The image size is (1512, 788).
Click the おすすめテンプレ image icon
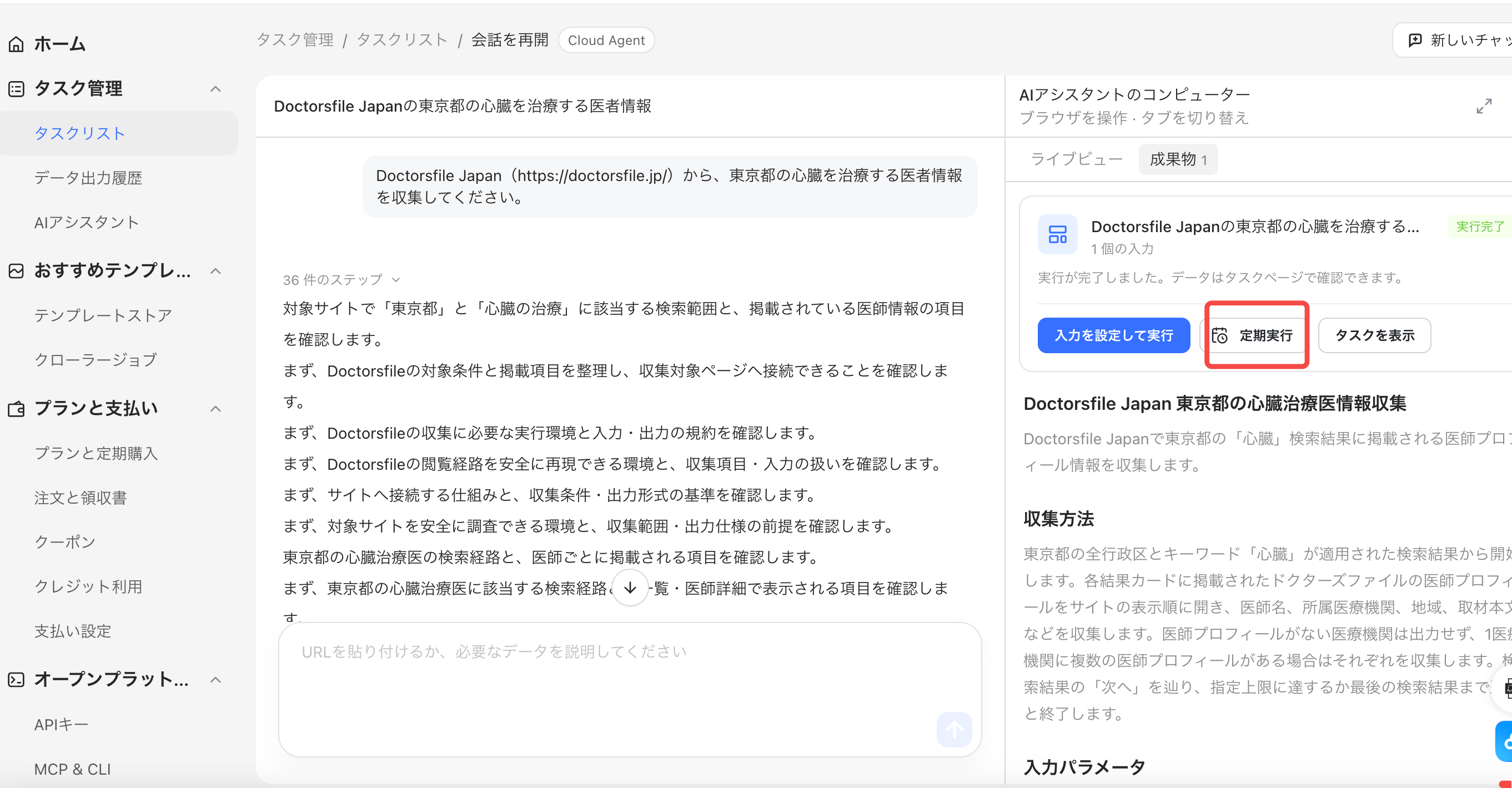(x=17, y=270)
